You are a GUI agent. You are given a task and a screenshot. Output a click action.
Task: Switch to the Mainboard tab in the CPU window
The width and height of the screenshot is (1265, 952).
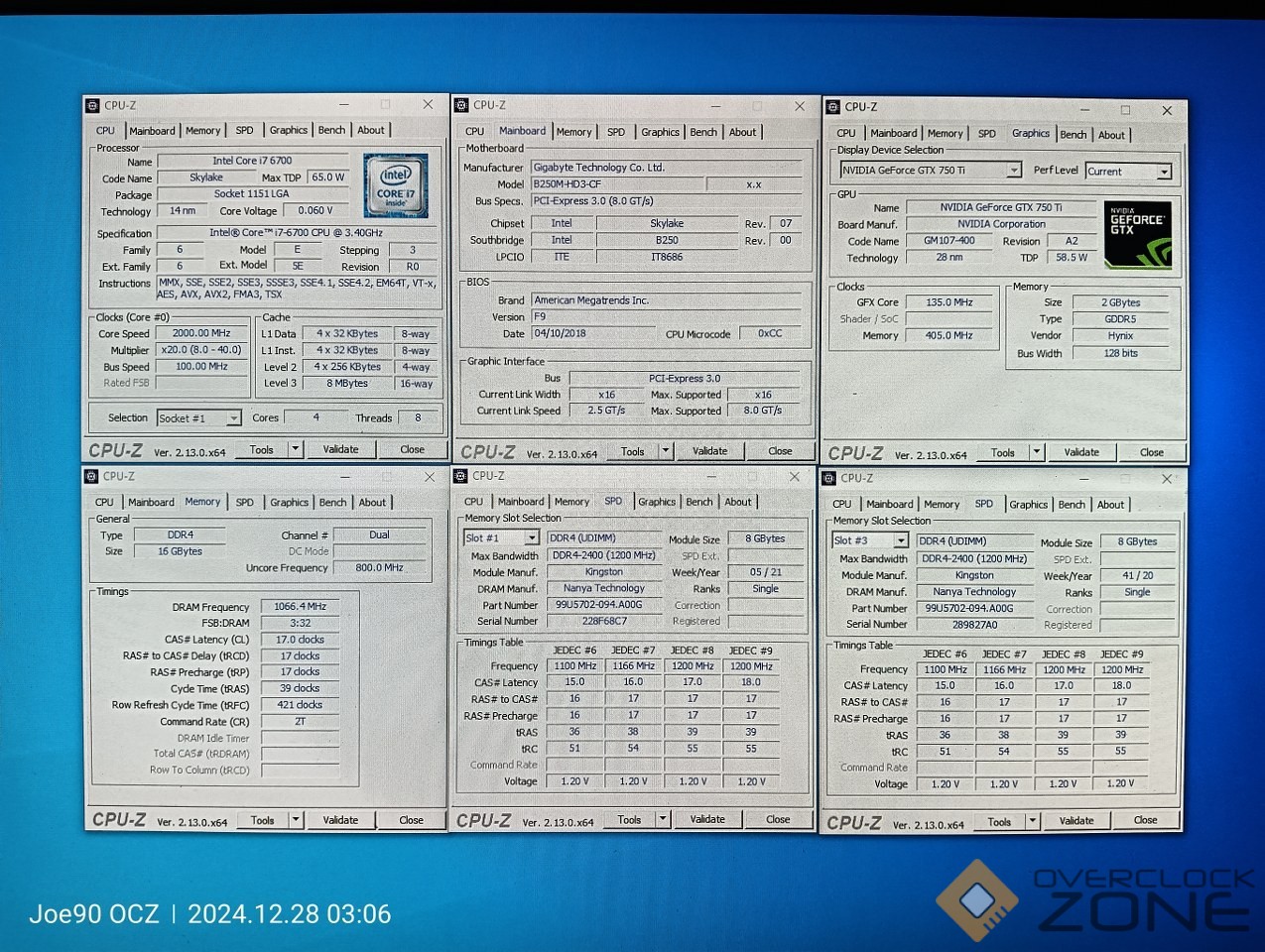pos(152,131)
